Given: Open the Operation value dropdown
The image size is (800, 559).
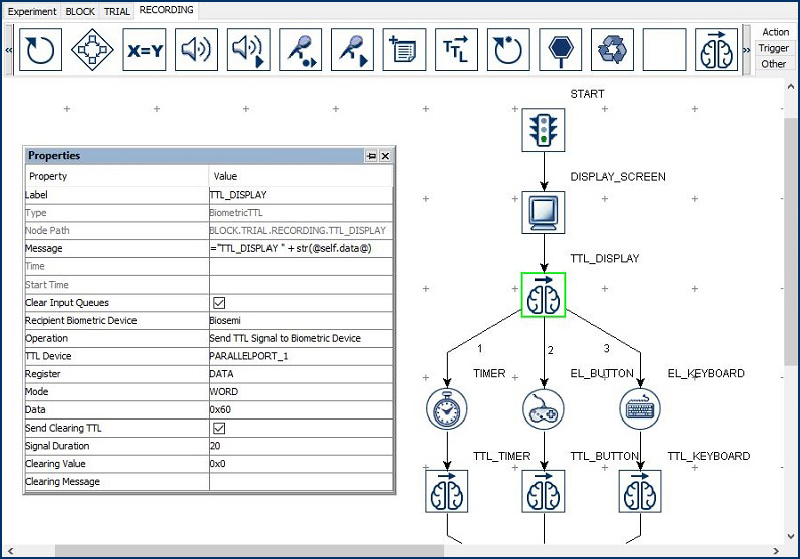Looking at the screenshot, I should pyautogui.click(x=301, y=339).
